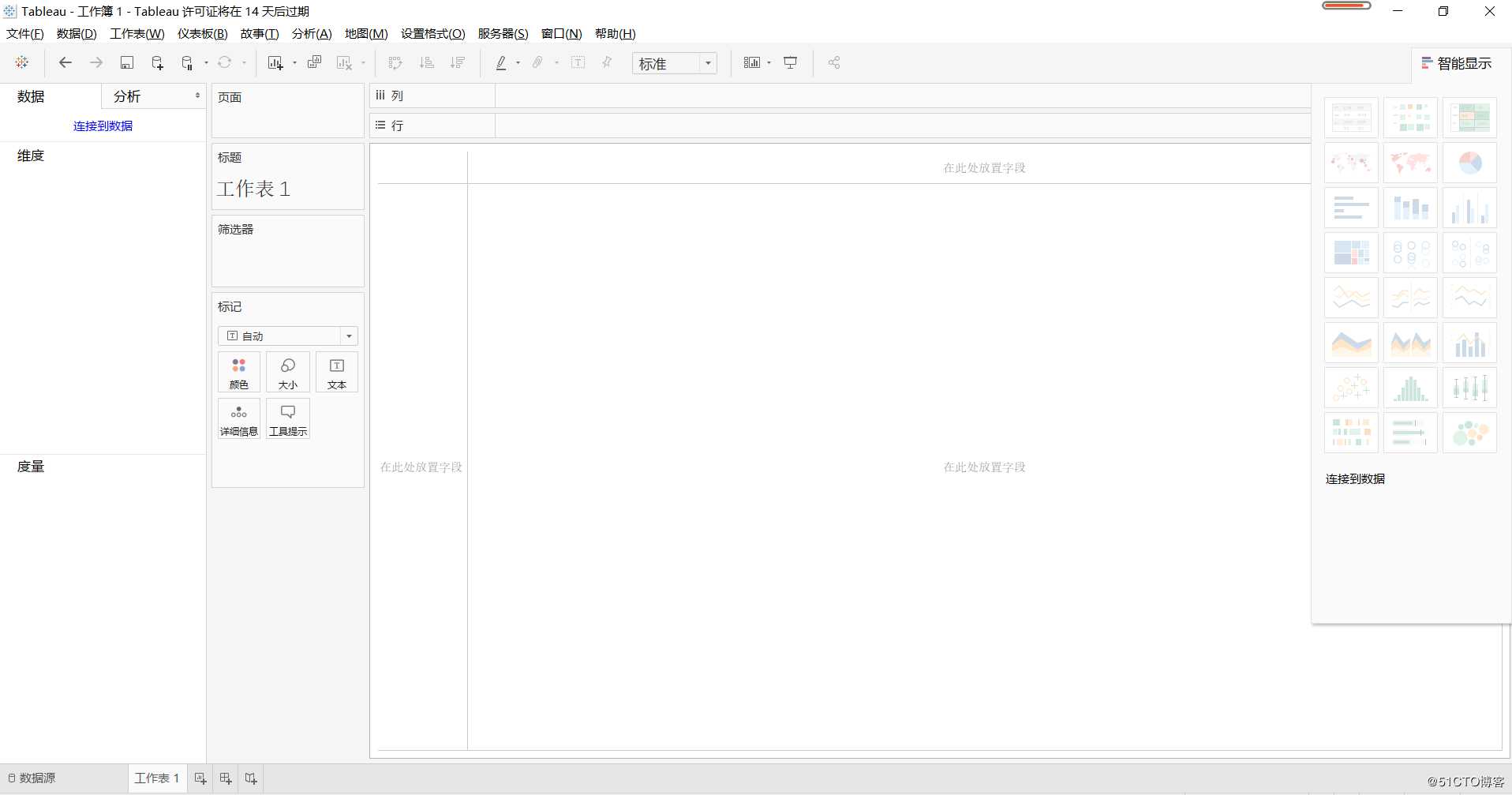Create new worksheet toolbar icon
1512x795 pixels.
(x=275, y=62)
